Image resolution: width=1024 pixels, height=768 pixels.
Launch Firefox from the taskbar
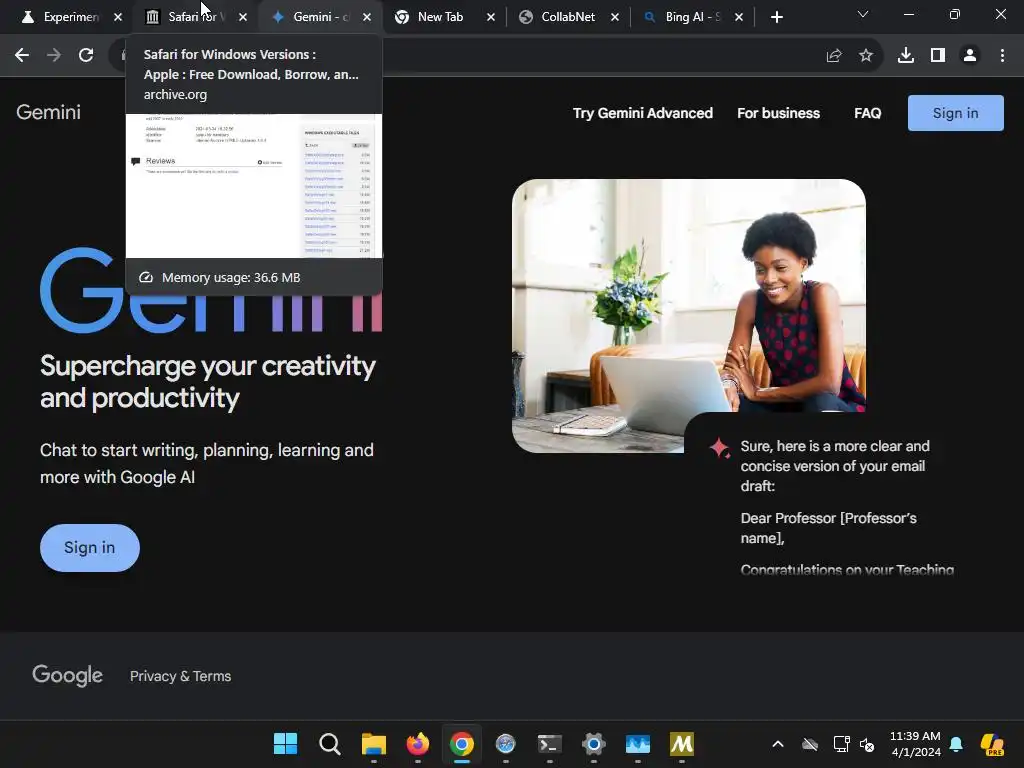[x=418, y=744]
